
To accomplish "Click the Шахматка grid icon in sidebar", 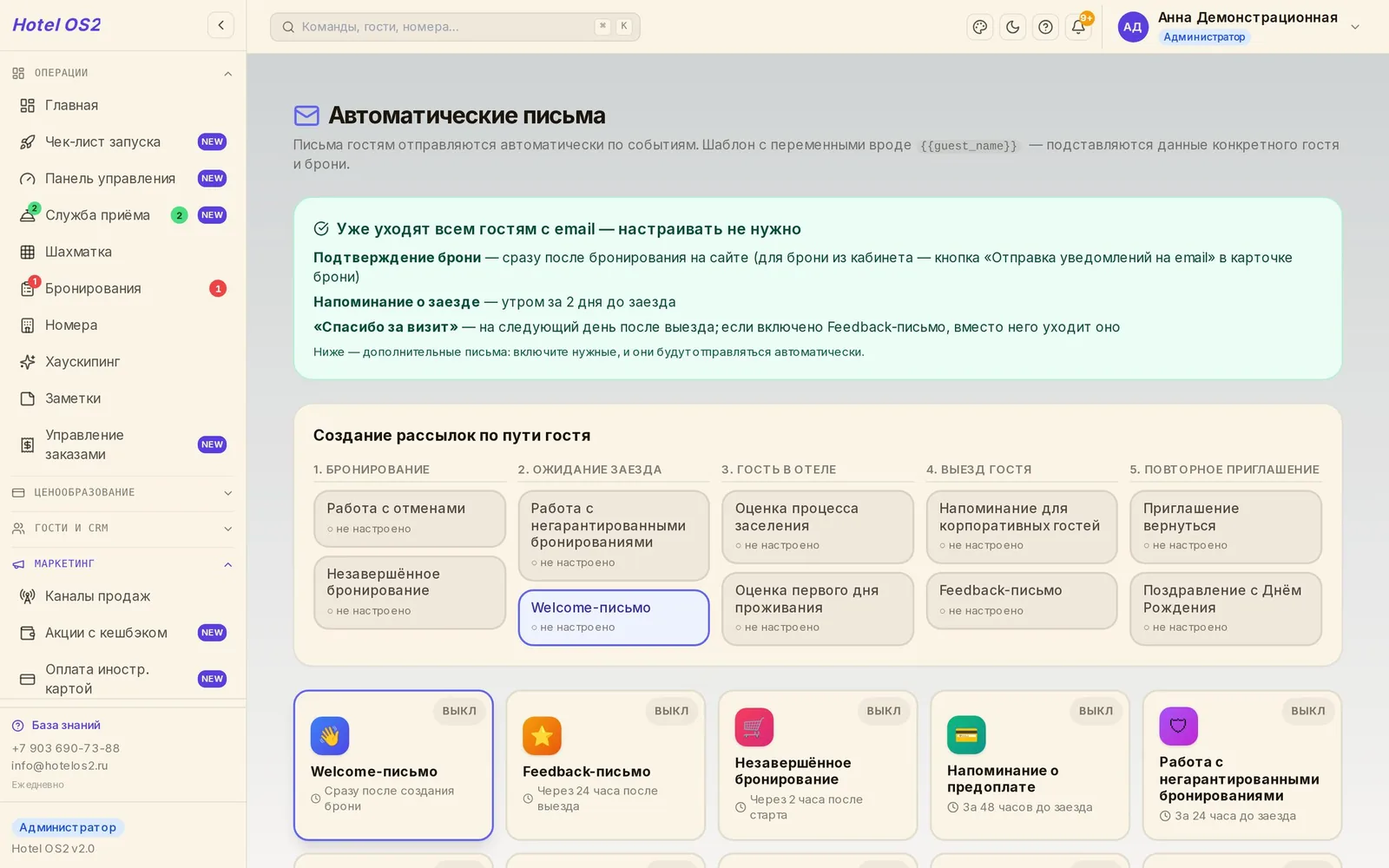I will [x=28, y=252].
